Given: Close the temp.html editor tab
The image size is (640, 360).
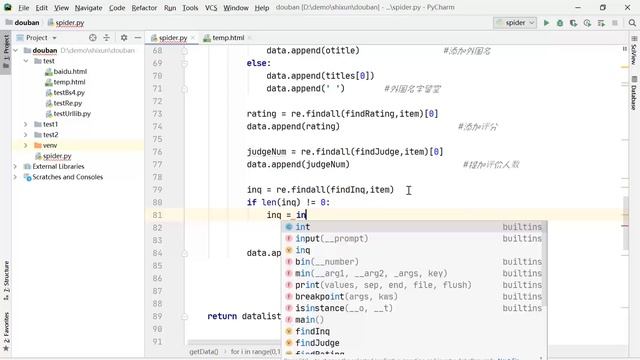Looking at the screenshot, I should pos(249,38).
